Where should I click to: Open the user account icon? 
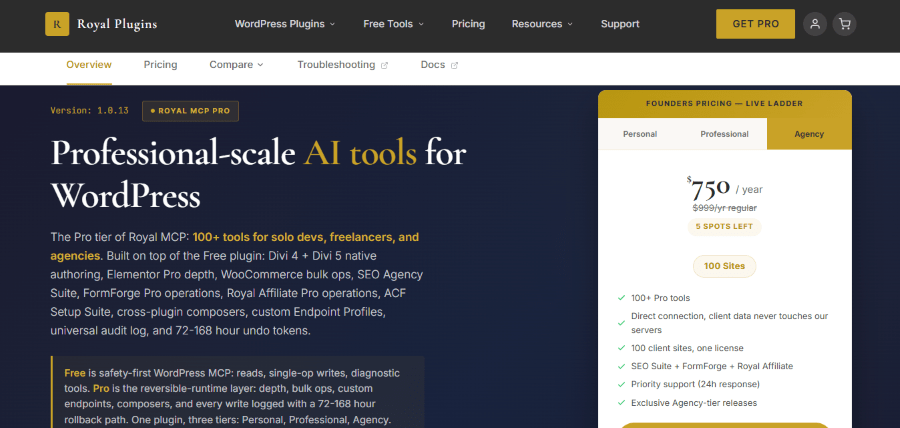(814, 24)
